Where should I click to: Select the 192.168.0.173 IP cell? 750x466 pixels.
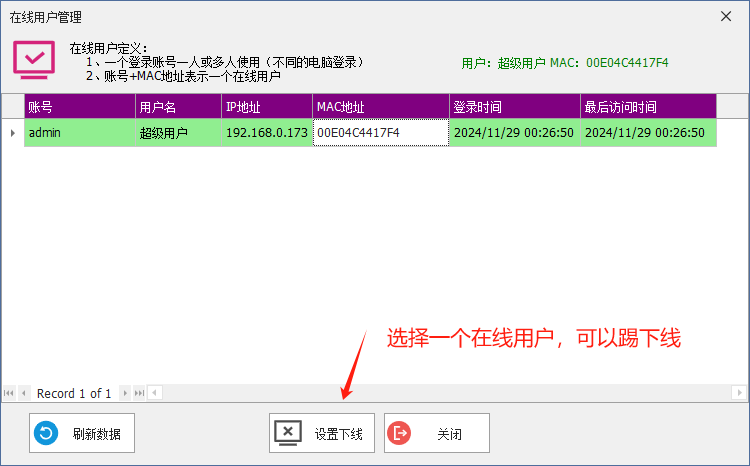267,133
